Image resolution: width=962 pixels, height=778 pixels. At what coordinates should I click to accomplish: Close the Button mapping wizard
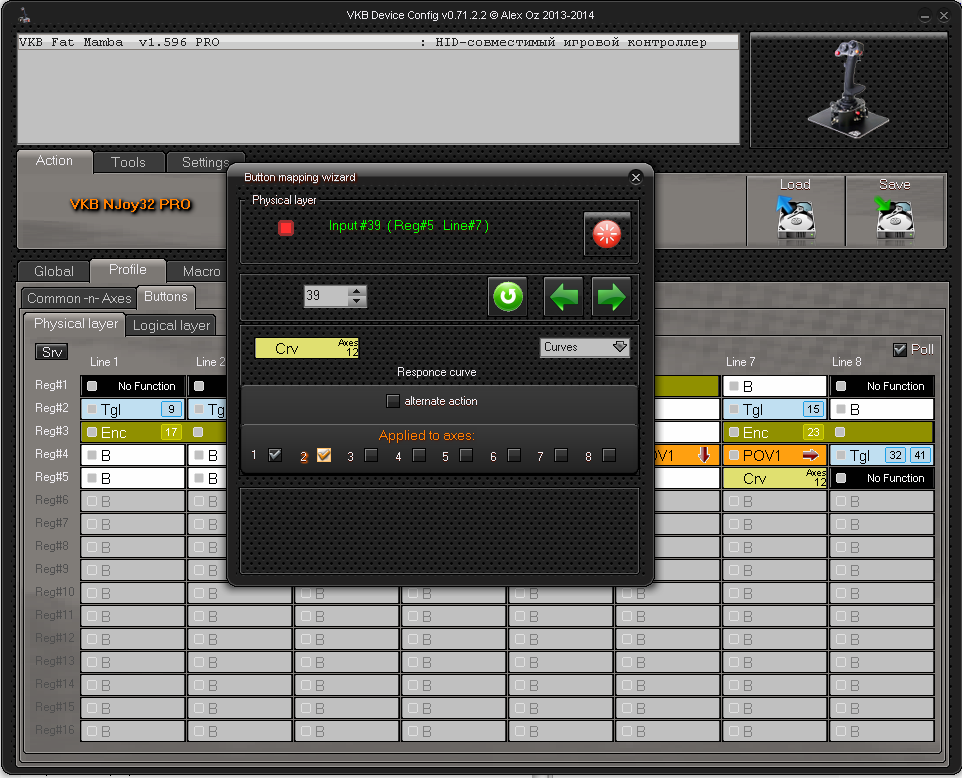(636, 177)
